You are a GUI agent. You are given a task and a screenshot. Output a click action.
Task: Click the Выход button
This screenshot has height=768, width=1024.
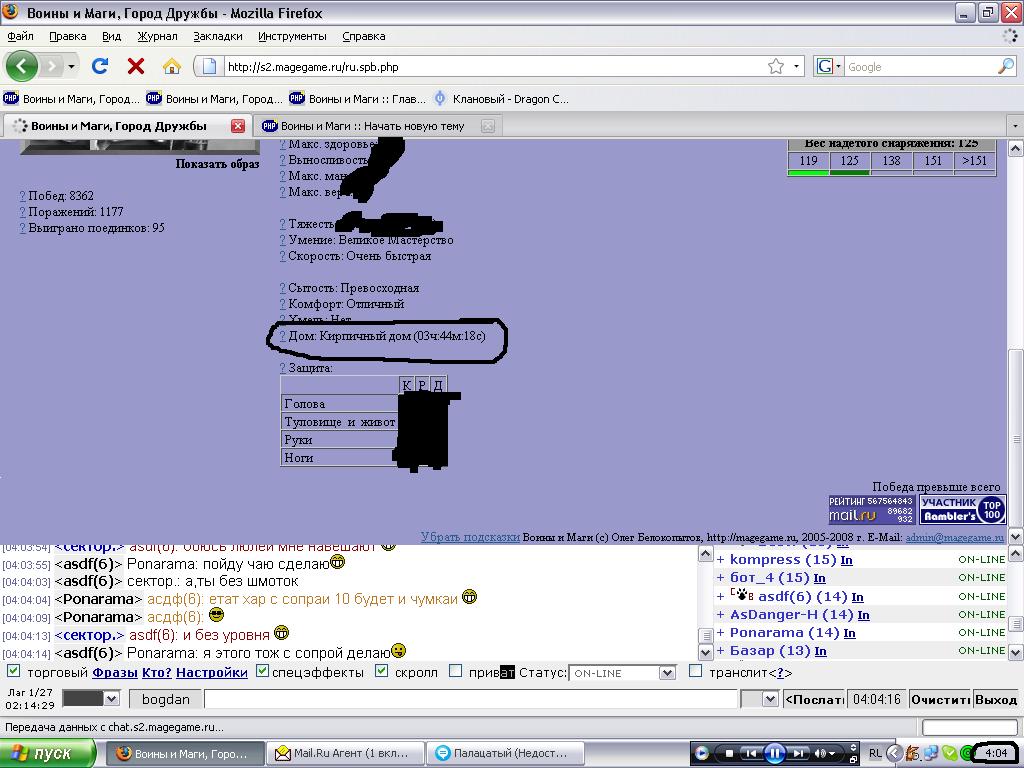(996, 699)
